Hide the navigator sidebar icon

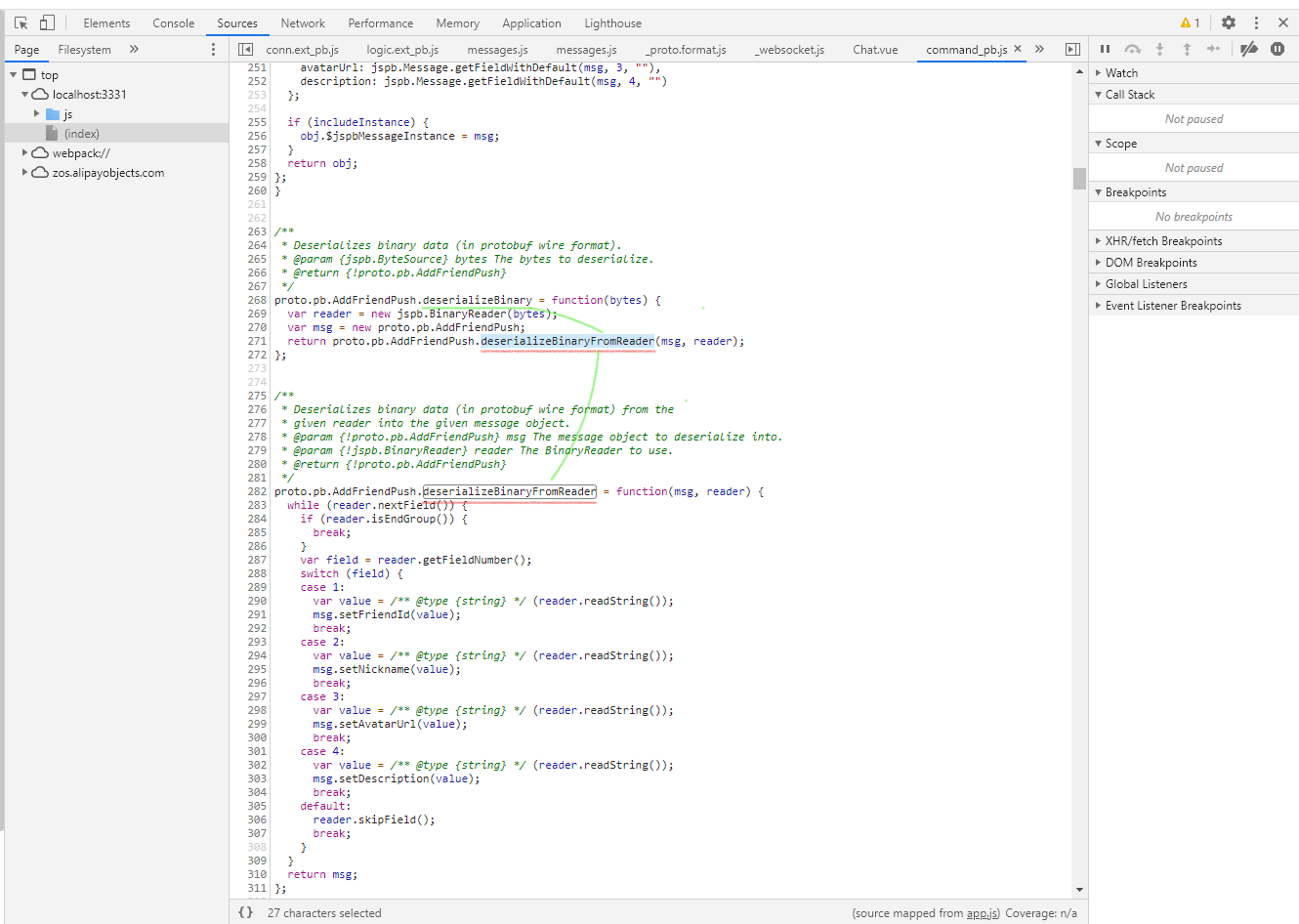coord(245,49)
